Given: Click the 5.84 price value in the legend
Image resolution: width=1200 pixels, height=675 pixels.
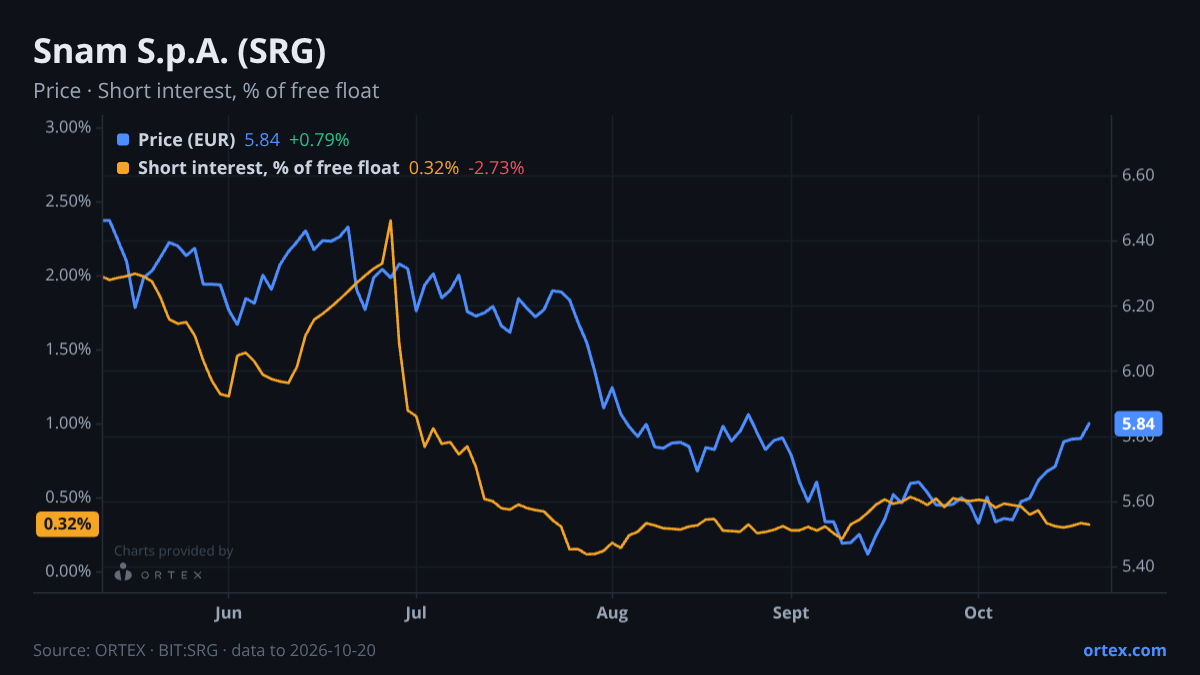Looking at the screenshot, I should 262,140.
